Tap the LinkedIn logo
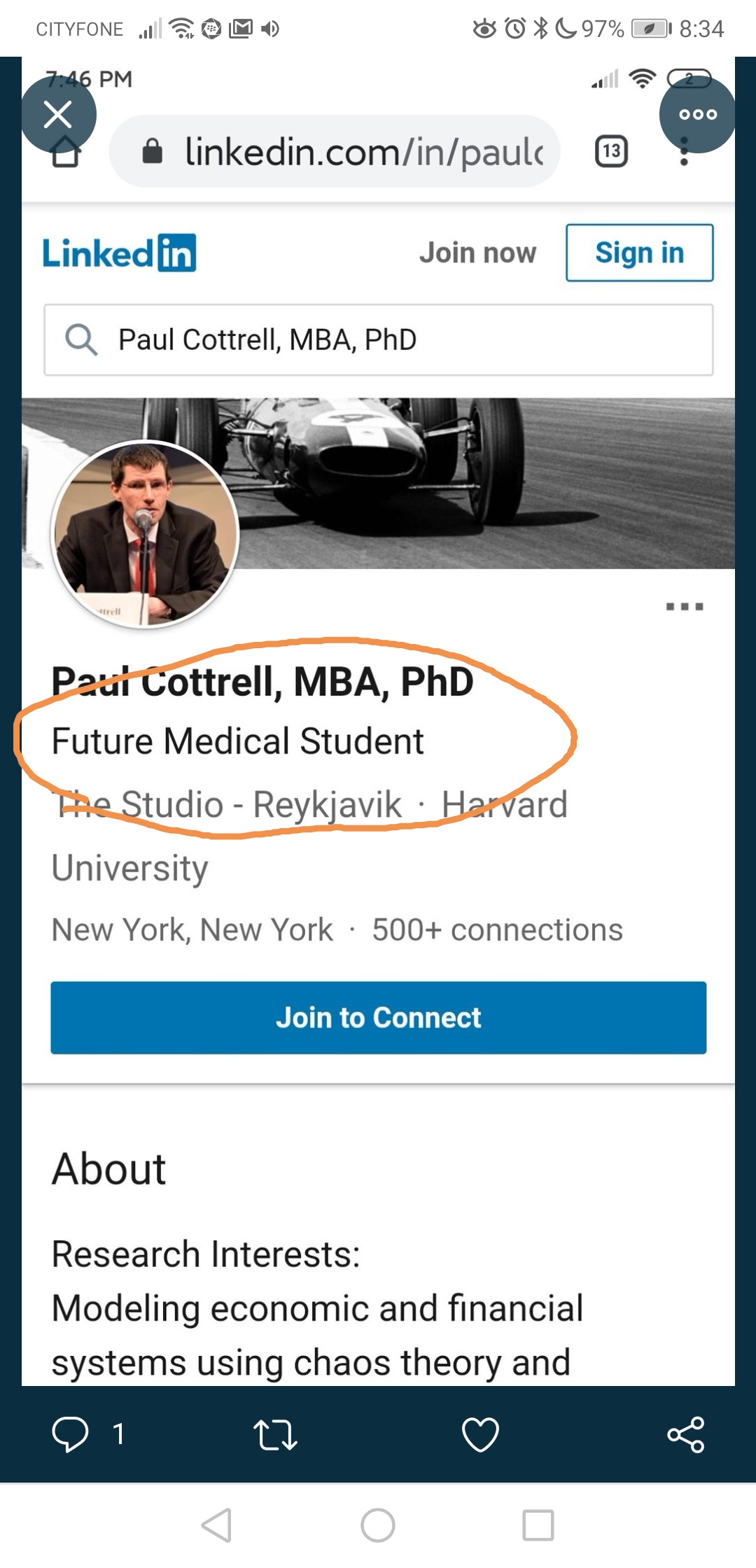This screenshot has height=1568, width=756. click(119, 253)
